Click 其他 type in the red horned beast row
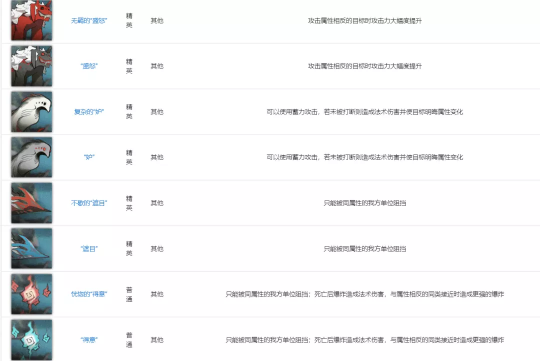Viewport: 540px width, 361px height. click(x=157, y=21)
